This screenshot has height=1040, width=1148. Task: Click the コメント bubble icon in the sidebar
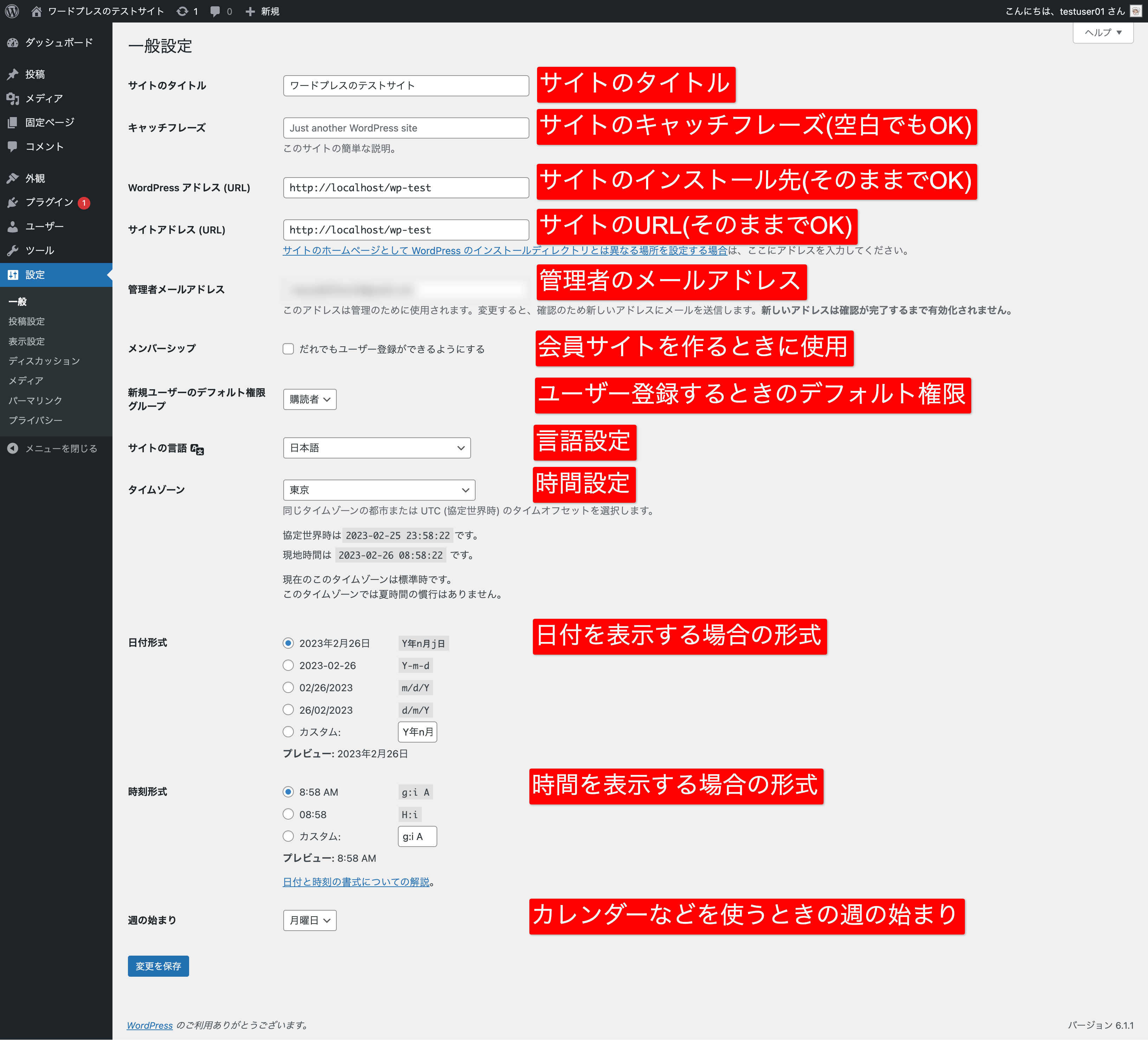(13, 146)
